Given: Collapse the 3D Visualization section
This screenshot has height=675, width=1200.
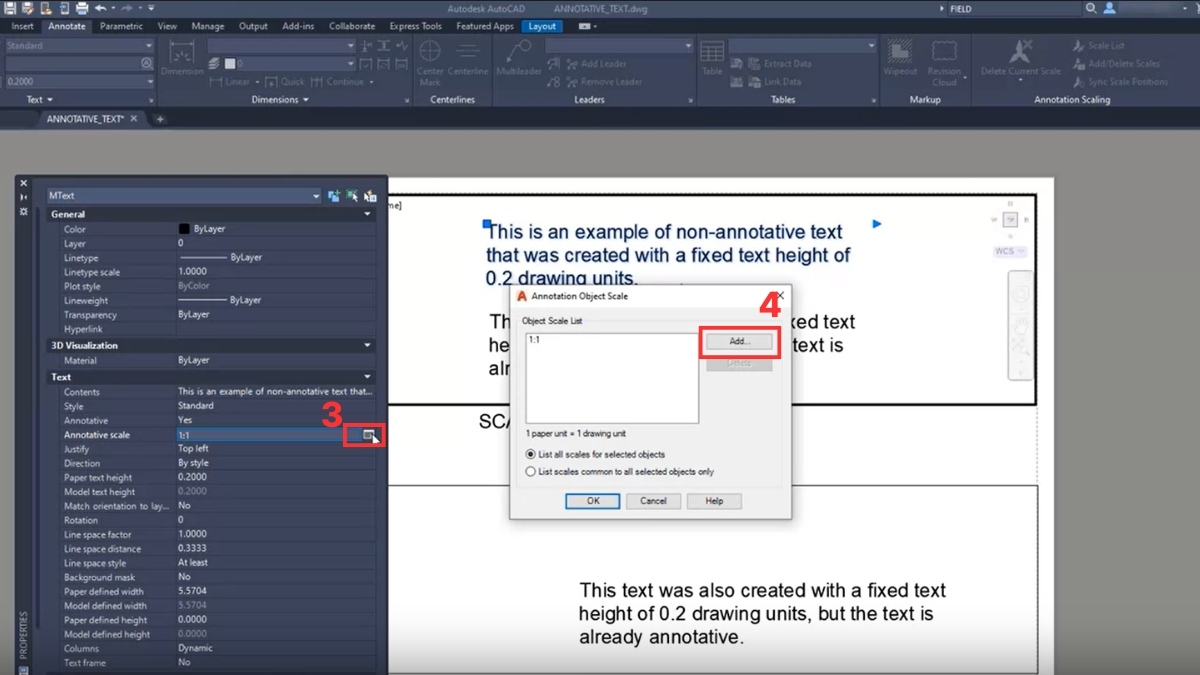Looking at the screenshot, I should pos(367,345).
